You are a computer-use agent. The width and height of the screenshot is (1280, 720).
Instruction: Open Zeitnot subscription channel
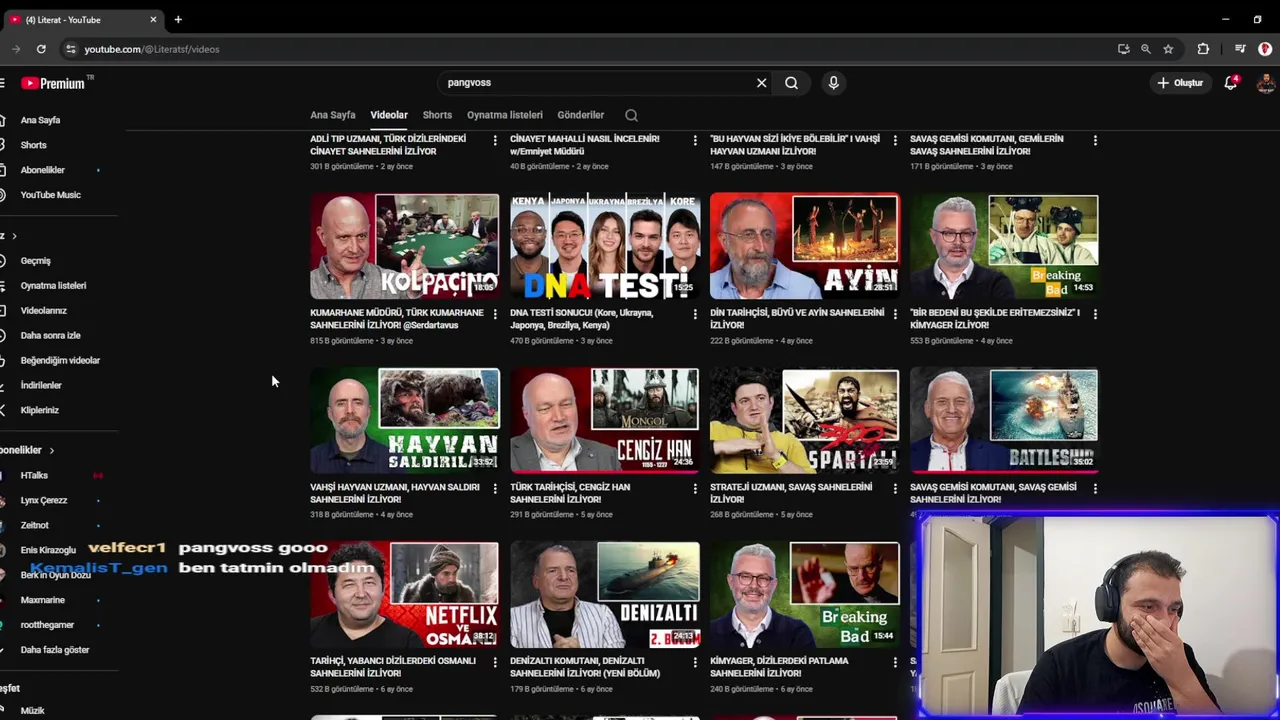click(34, 526)
